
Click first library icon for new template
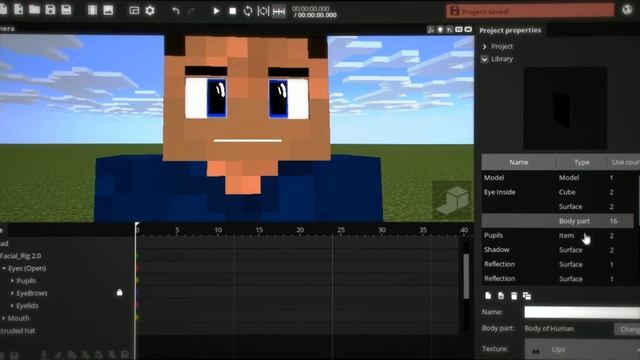(488, 296)
